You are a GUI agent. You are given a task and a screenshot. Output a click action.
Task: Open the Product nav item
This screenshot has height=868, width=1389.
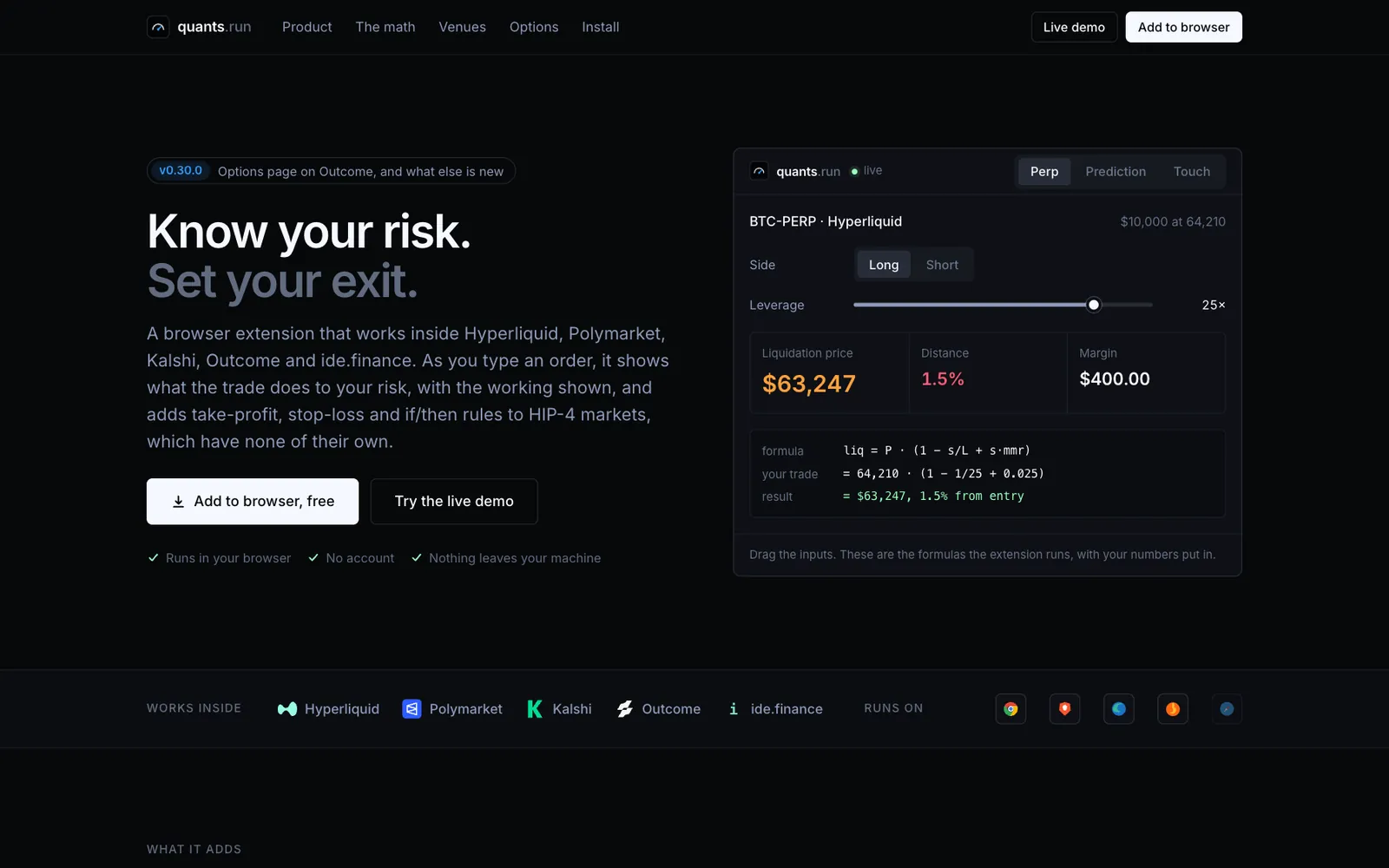point(307,27)
